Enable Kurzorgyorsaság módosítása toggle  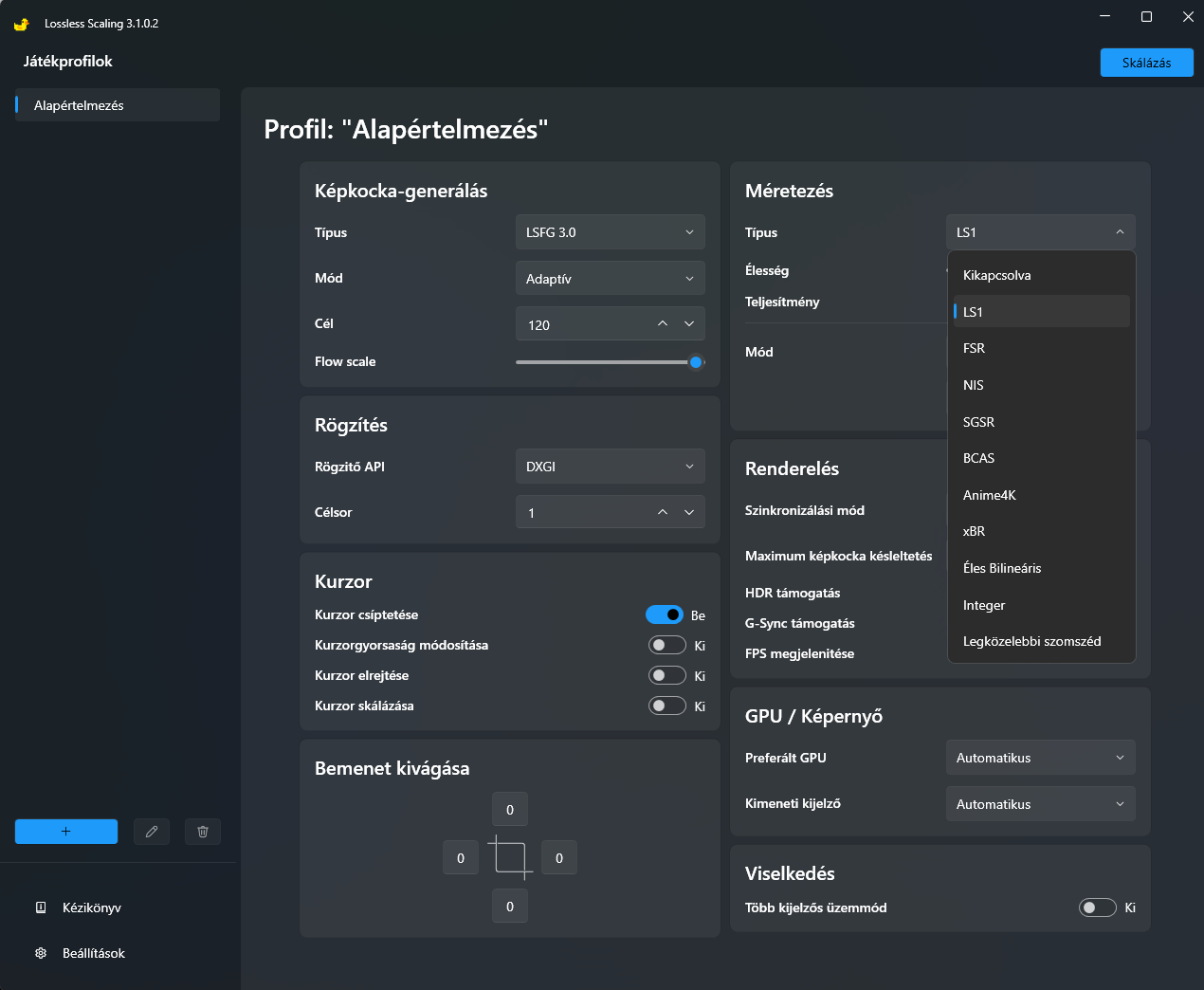(667, 645)
